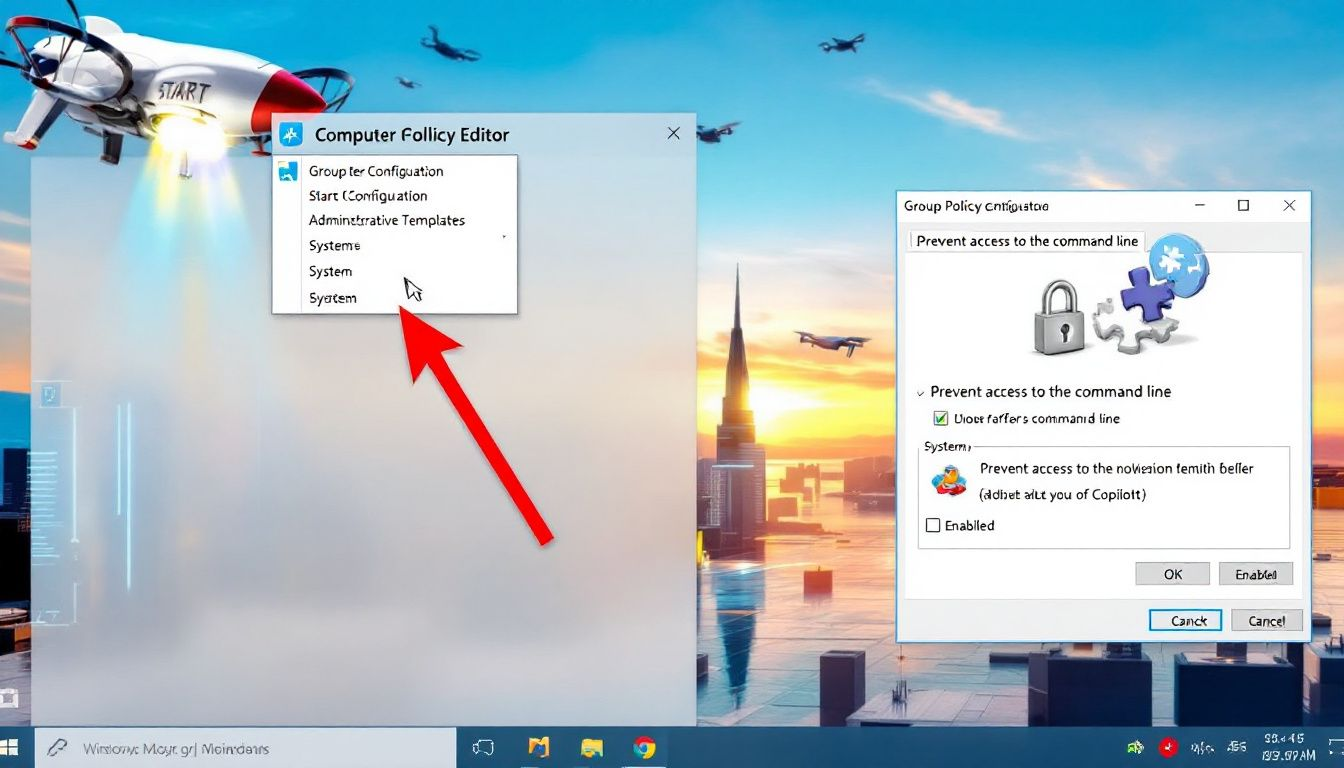This screenshot has height=768, width=1344.
Task: Open File Explorer from the taskbar
Action: pos(591,747)
